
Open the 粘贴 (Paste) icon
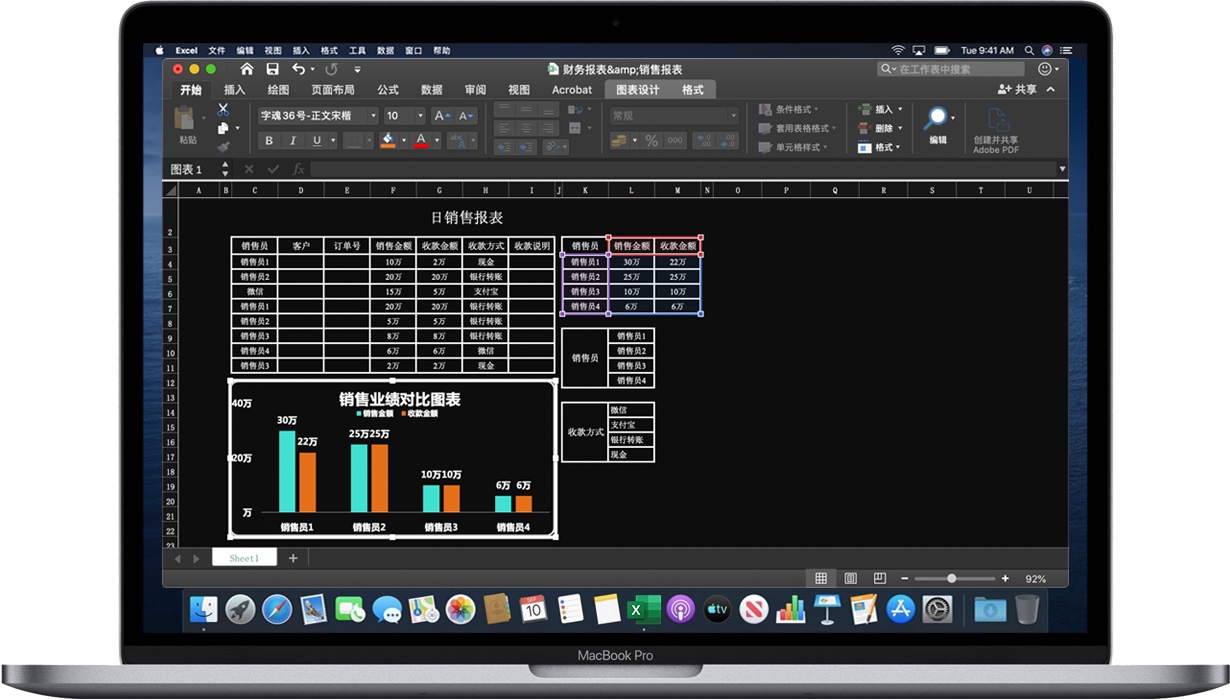(183, 118)
